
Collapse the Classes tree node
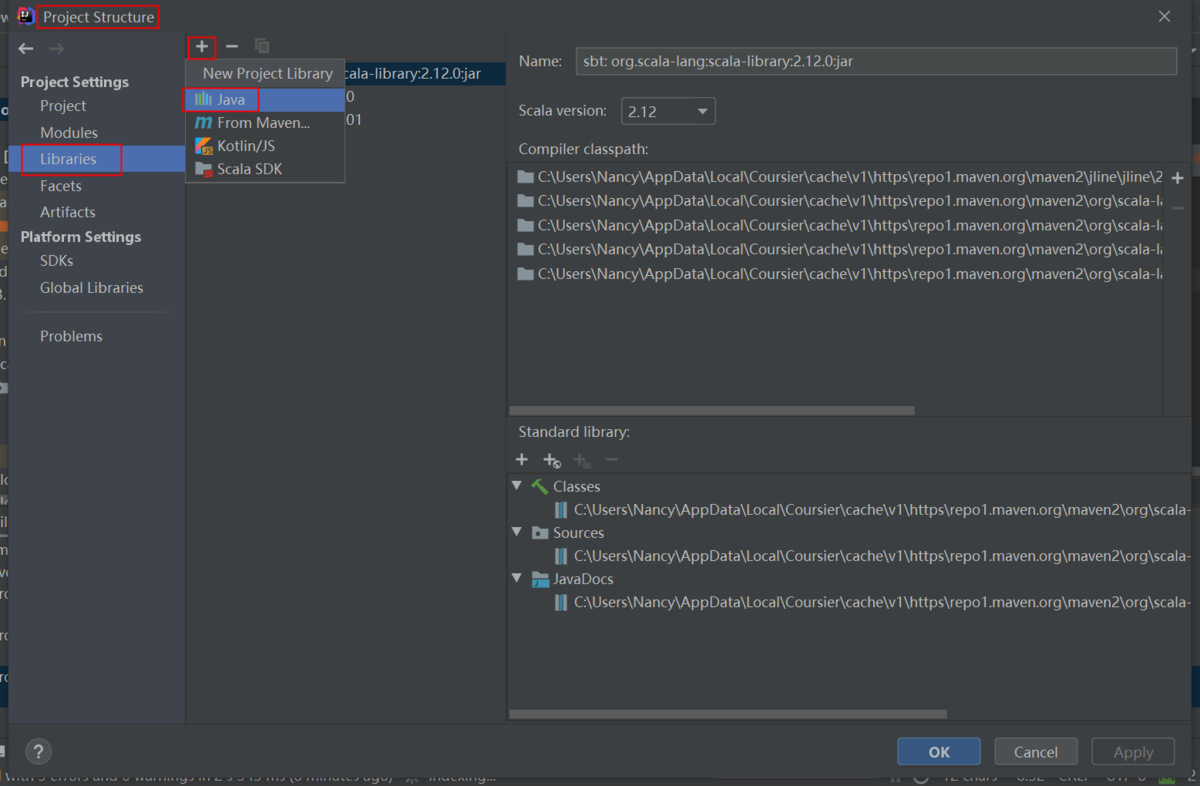(517, 486)
